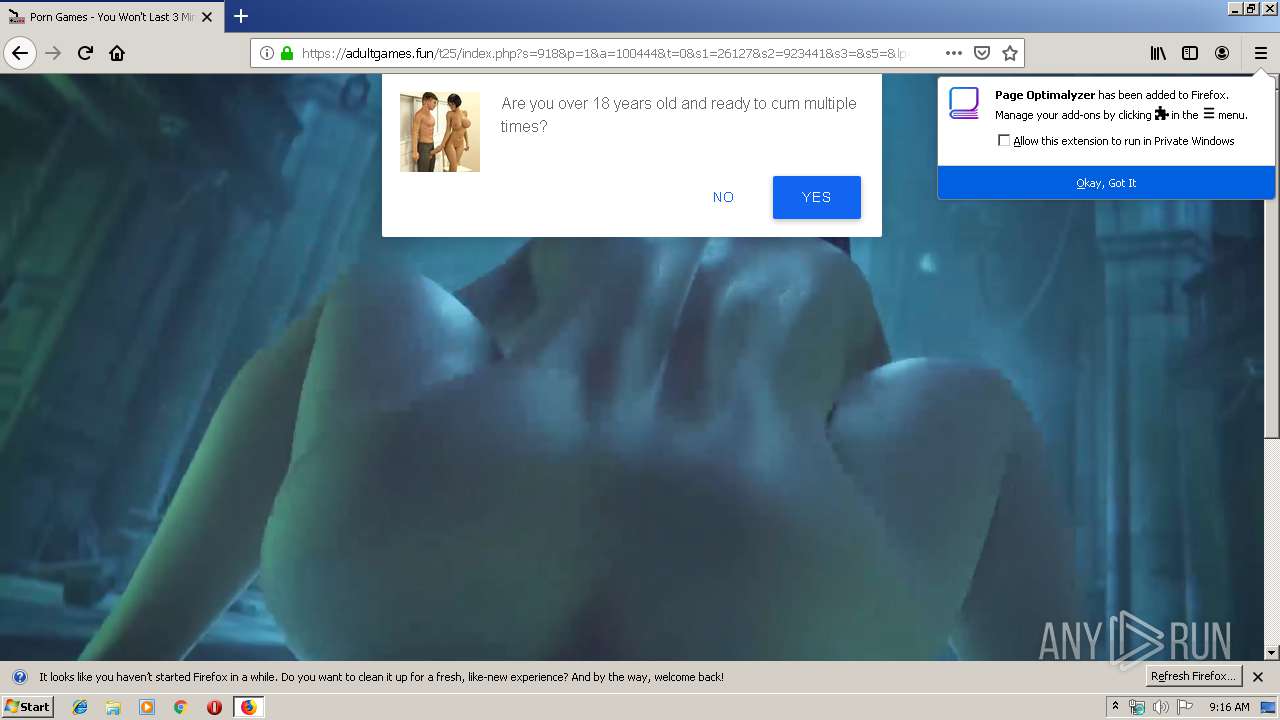This screenshot has height=720, width=1280.
Task: Dismiss add-on notice with Okay, Got It
Action: point(1106,183)
